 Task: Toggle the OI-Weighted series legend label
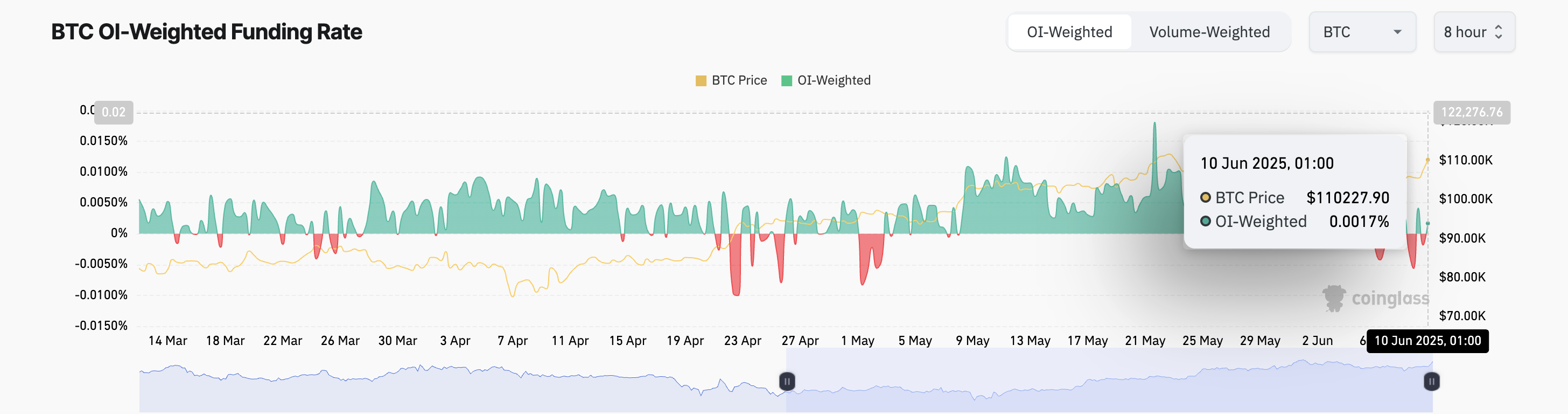[834, 80]
